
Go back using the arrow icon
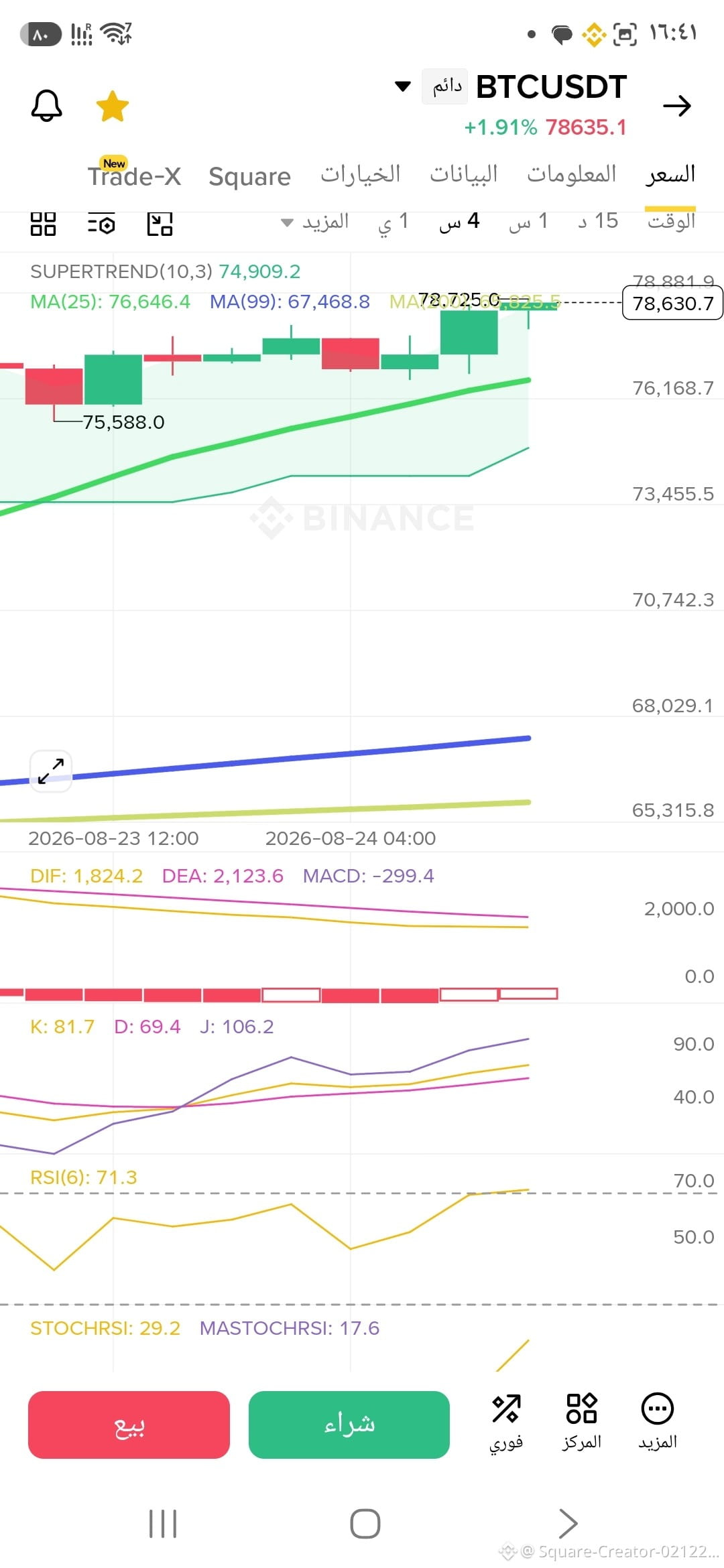676,105
